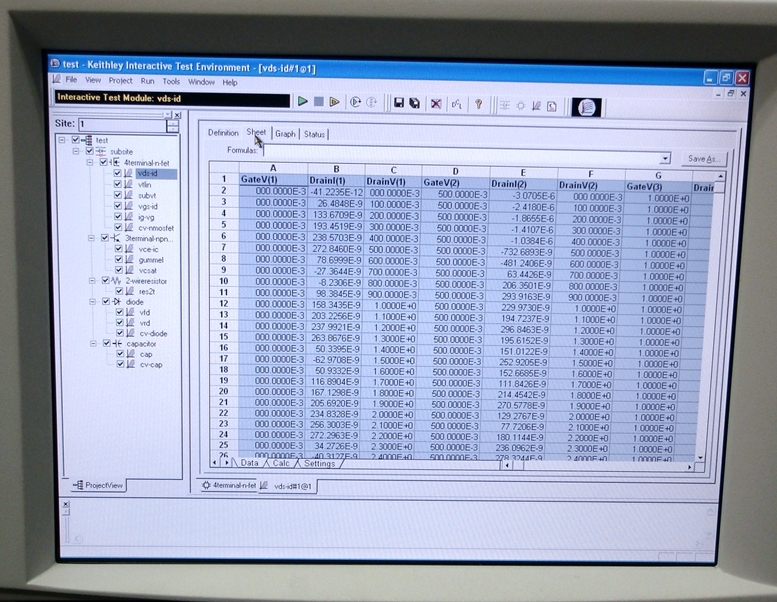Viewport: 777px width, 602px height.
Task: Open the Formulas dropdown arrow
Action: tap(665, 159)
